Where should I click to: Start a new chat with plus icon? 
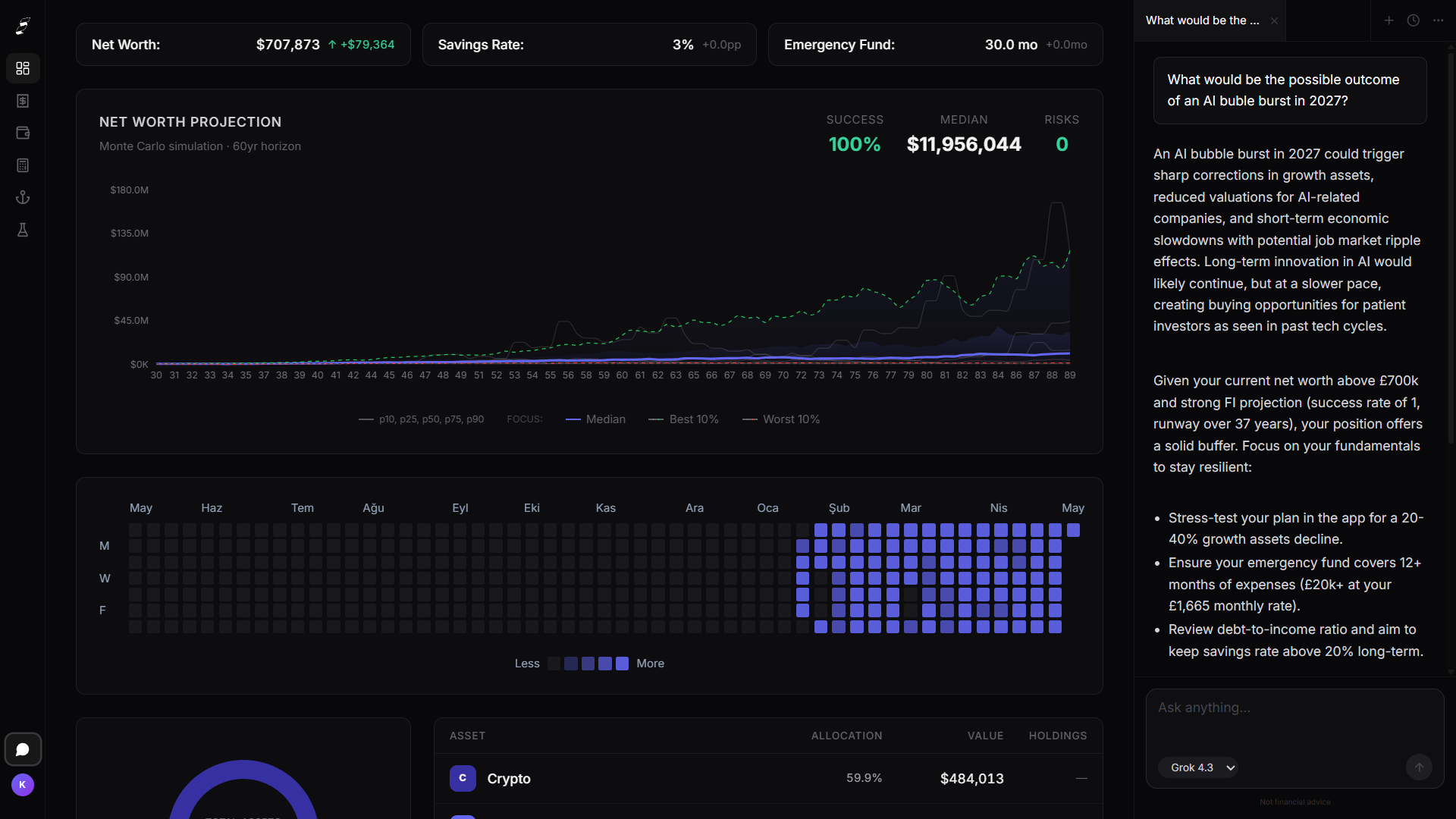click(x=1389, y=20)
